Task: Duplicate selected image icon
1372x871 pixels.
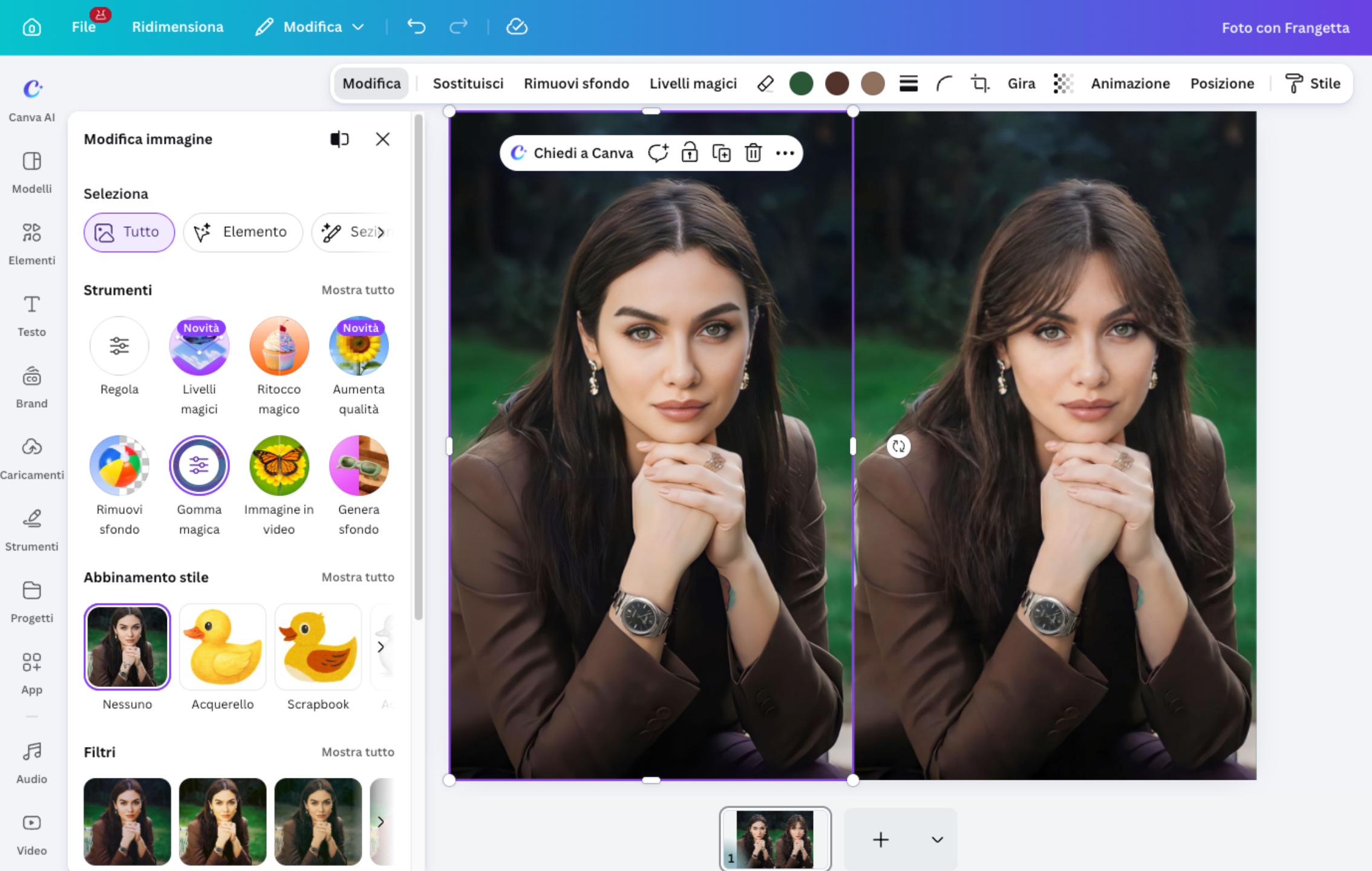Action: (721, 153)
